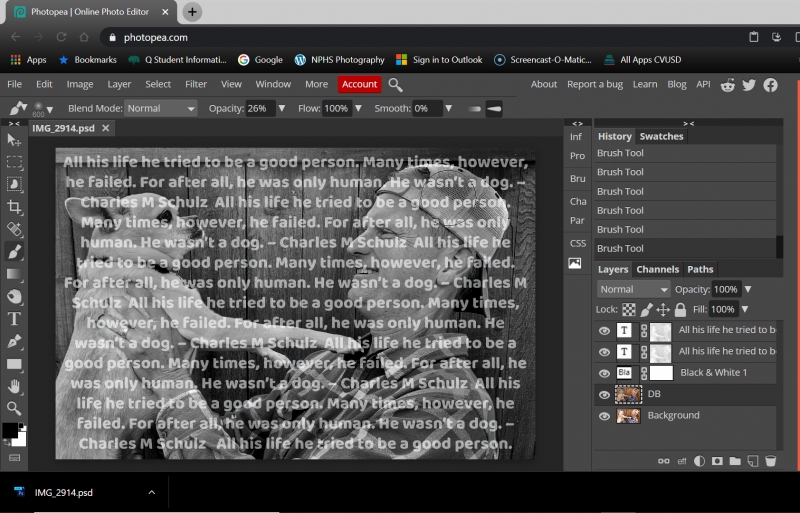Delete layer using trash icon
800x513 pixels.
[x=770, y=461]
